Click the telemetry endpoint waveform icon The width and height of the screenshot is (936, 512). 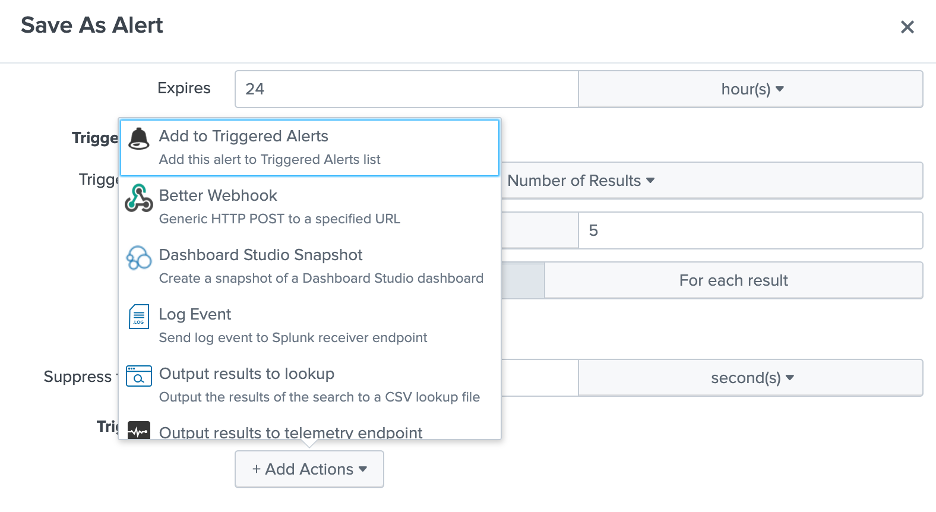pyautogui.click(x=138, y=430)
